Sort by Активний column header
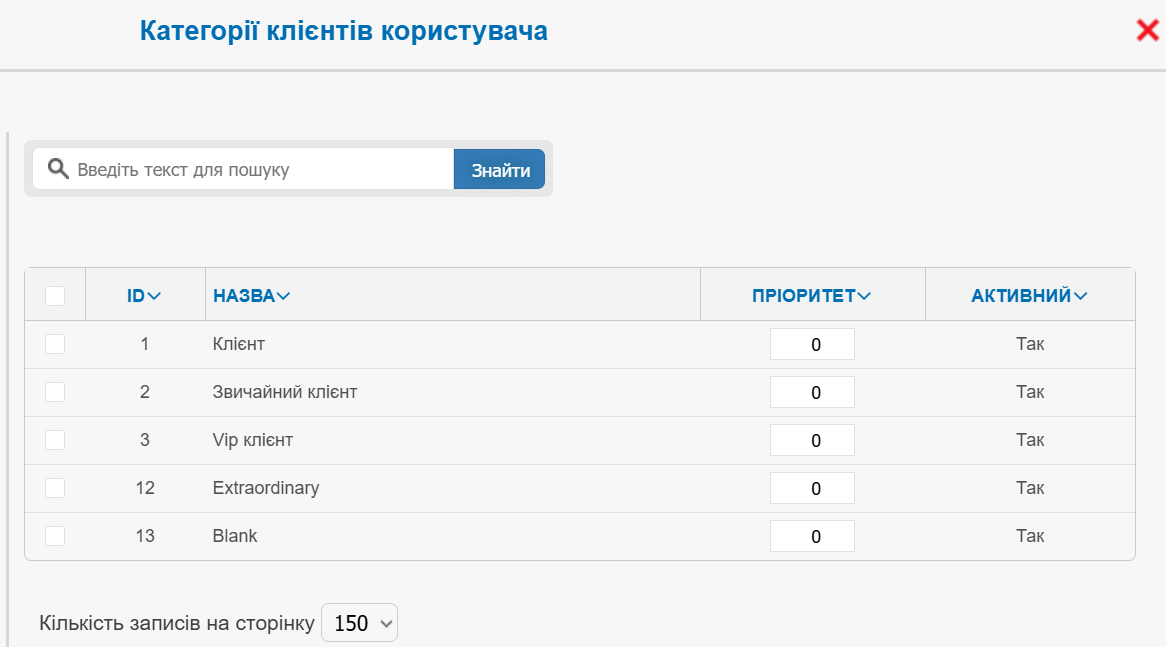This screenshot has width=1166, height=647. [x=1029, y=296]
